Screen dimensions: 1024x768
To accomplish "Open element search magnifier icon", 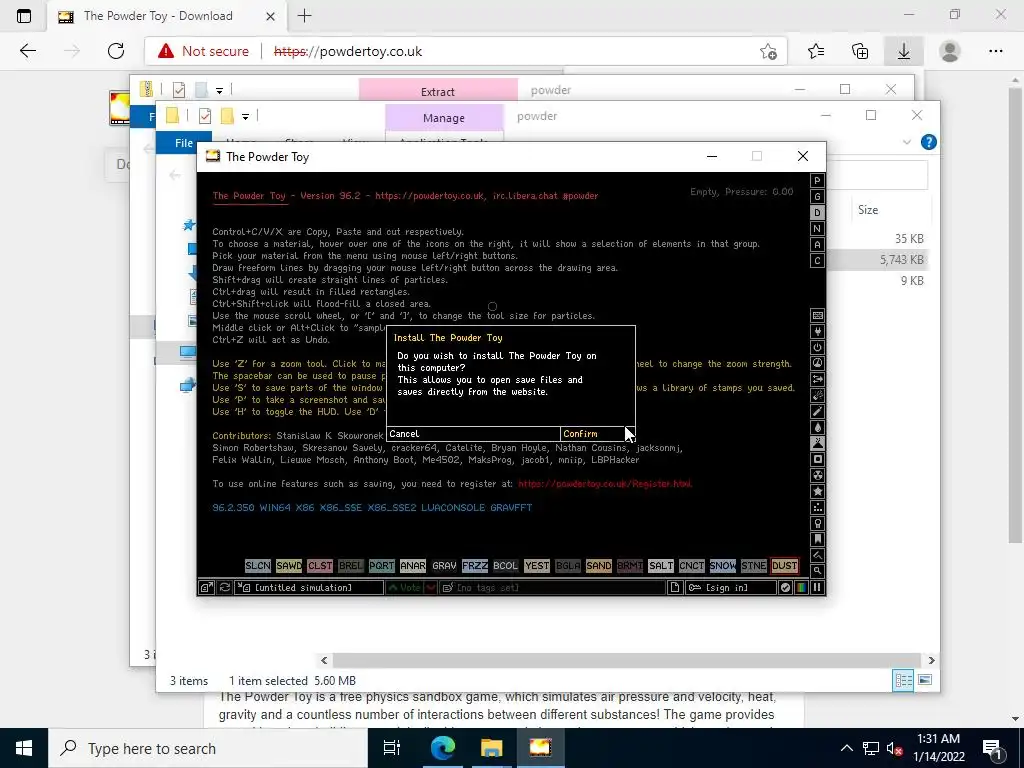I will click(817, 571).
